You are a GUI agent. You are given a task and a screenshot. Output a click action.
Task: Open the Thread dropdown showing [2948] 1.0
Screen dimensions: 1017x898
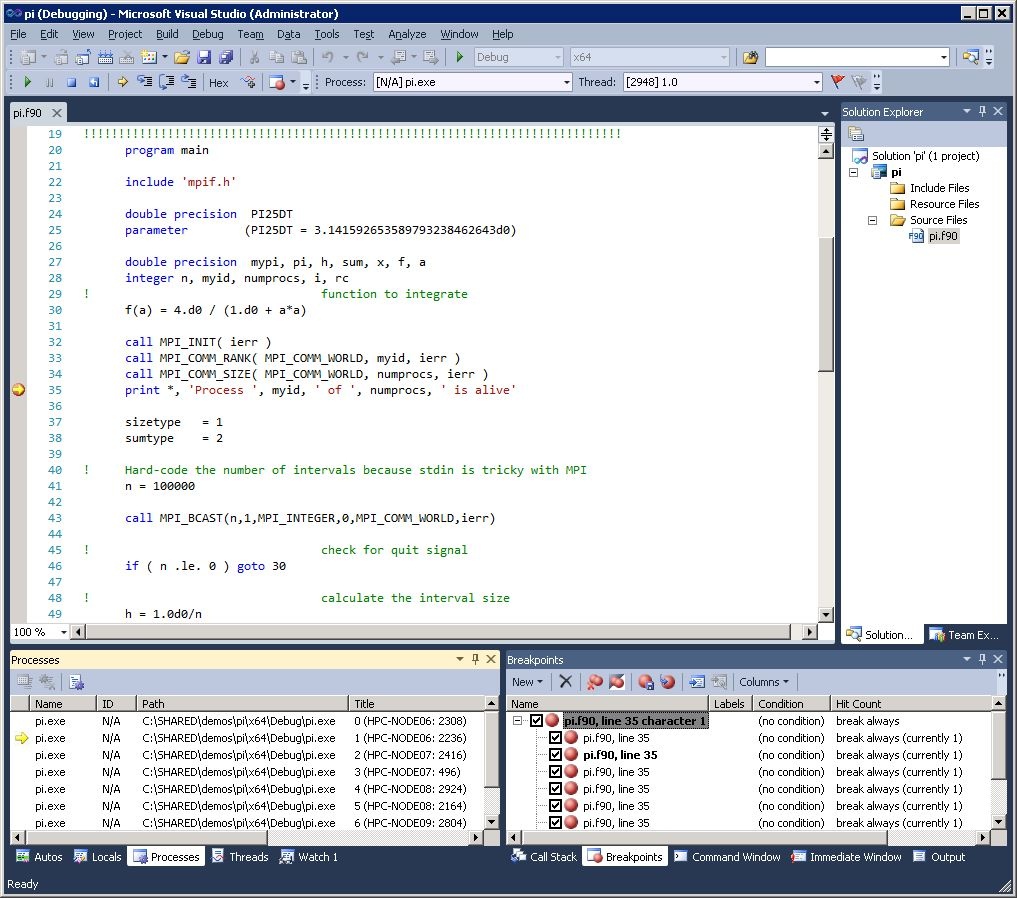pyautogui.click(x=816, y=83)
